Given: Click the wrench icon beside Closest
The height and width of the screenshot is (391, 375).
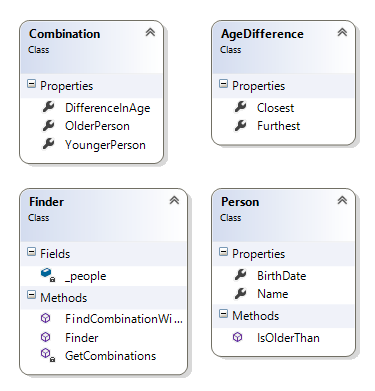Looking at the screenshot, I should click(x=240, y=107).
